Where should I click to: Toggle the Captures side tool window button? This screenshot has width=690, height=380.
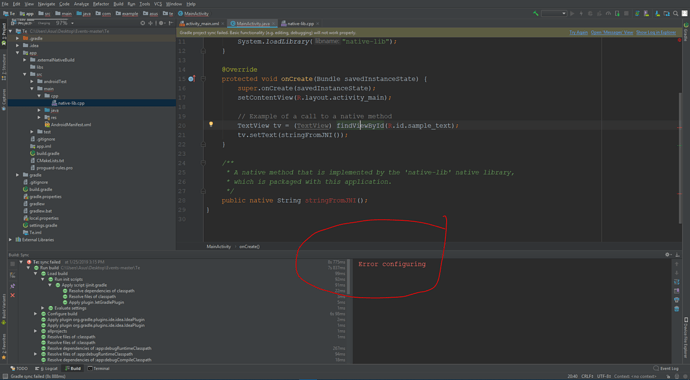point(4,100)
